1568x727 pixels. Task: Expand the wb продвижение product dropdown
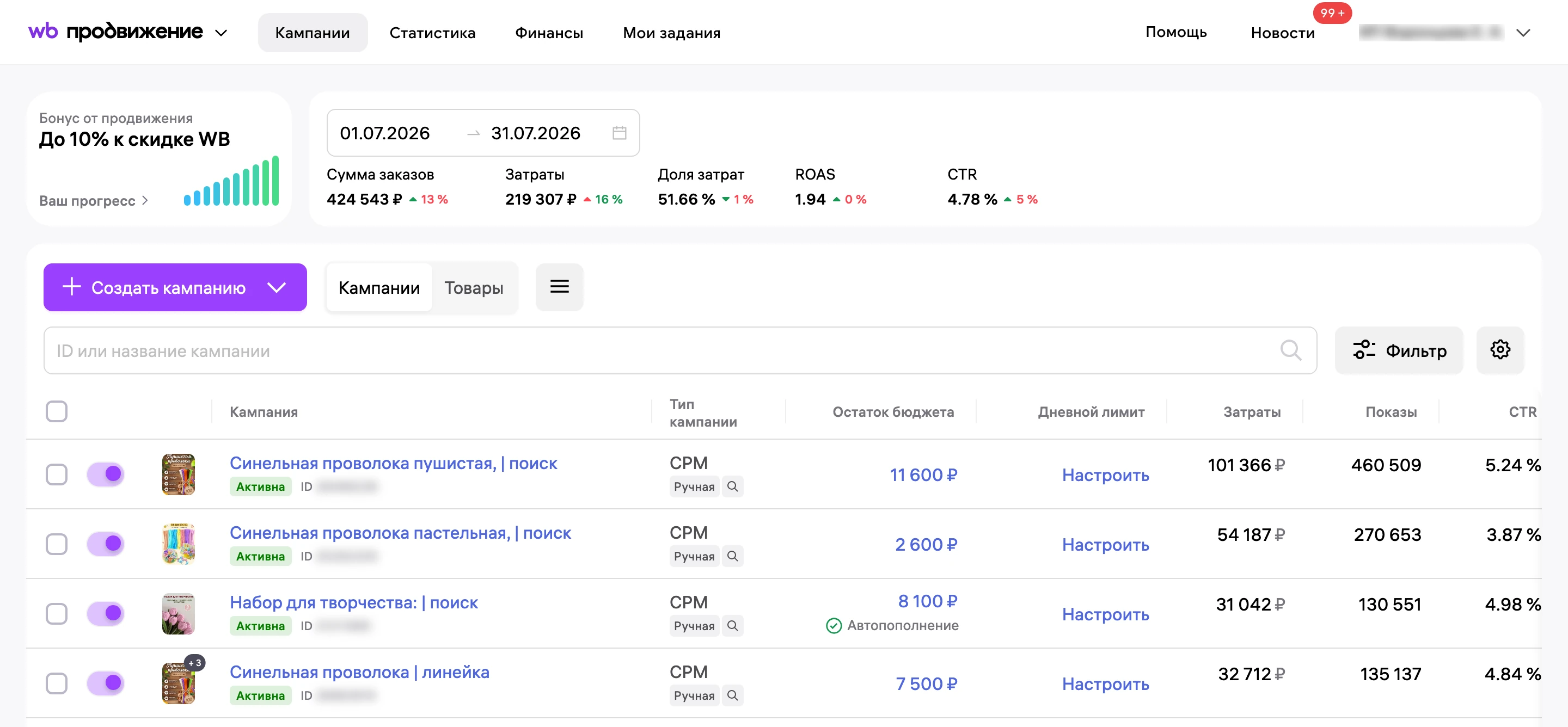click(221, 33)
